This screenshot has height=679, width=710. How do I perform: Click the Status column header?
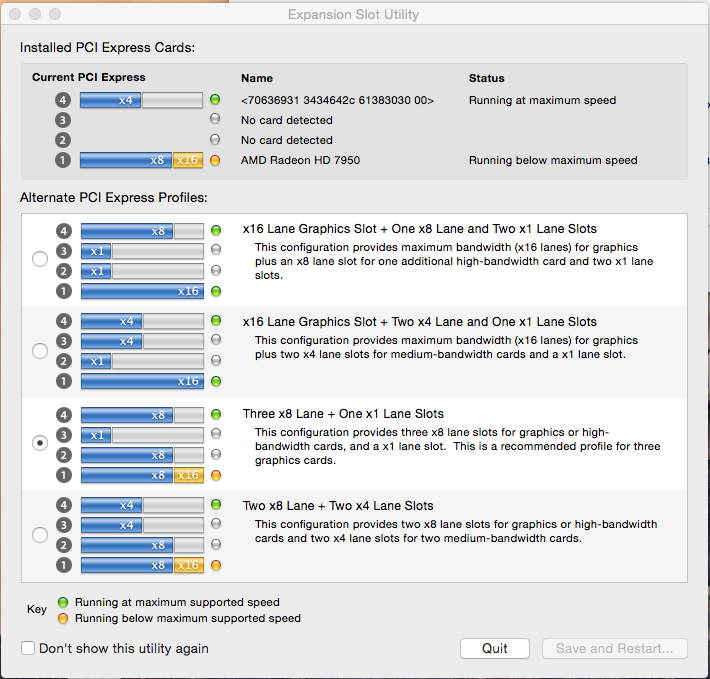(x=486, y=78)
